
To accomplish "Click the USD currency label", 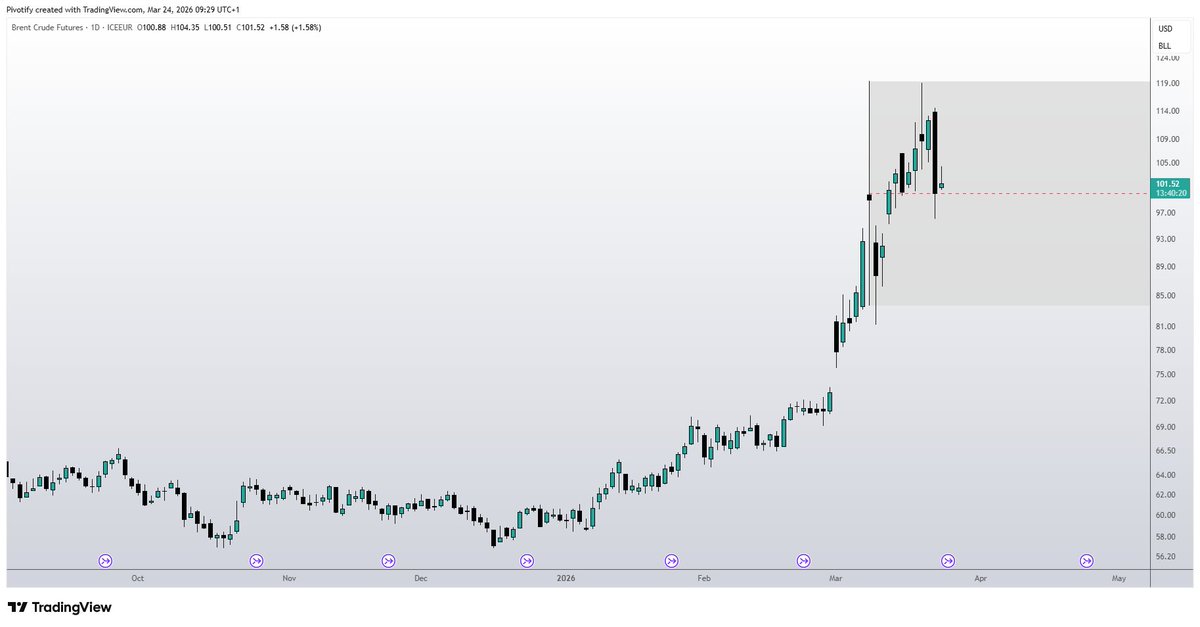I will pyautogui.click(x=1165, y=29).
